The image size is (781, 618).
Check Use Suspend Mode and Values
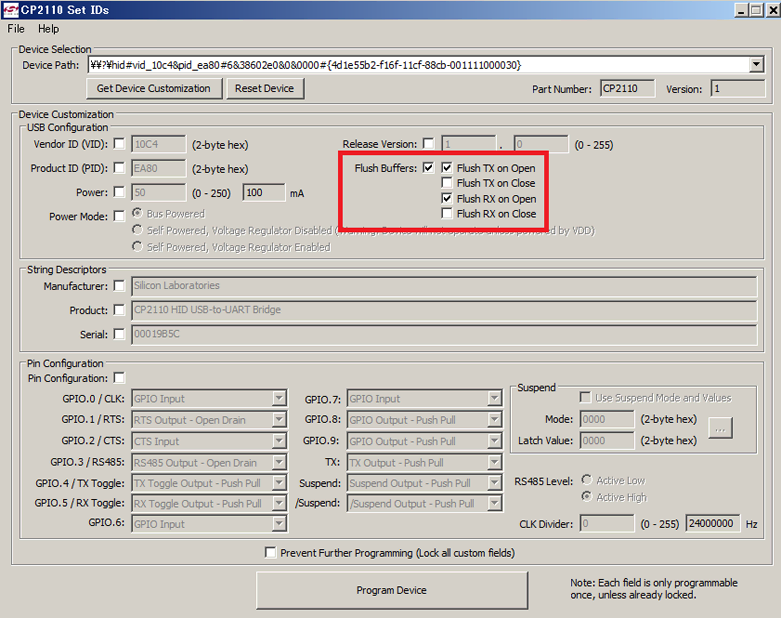click(585, 397)
